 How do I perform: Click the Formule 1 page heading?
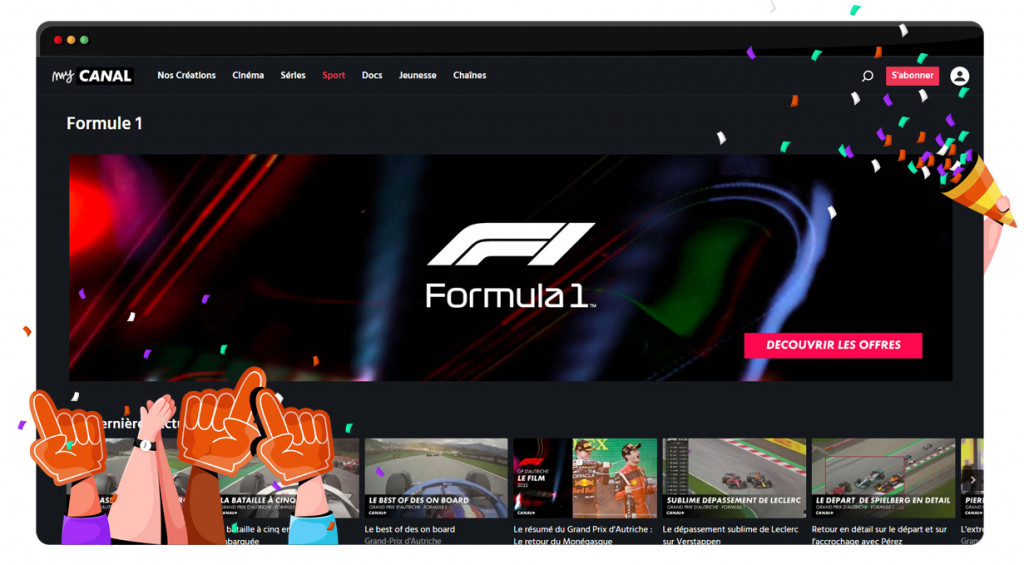[104, 123]
